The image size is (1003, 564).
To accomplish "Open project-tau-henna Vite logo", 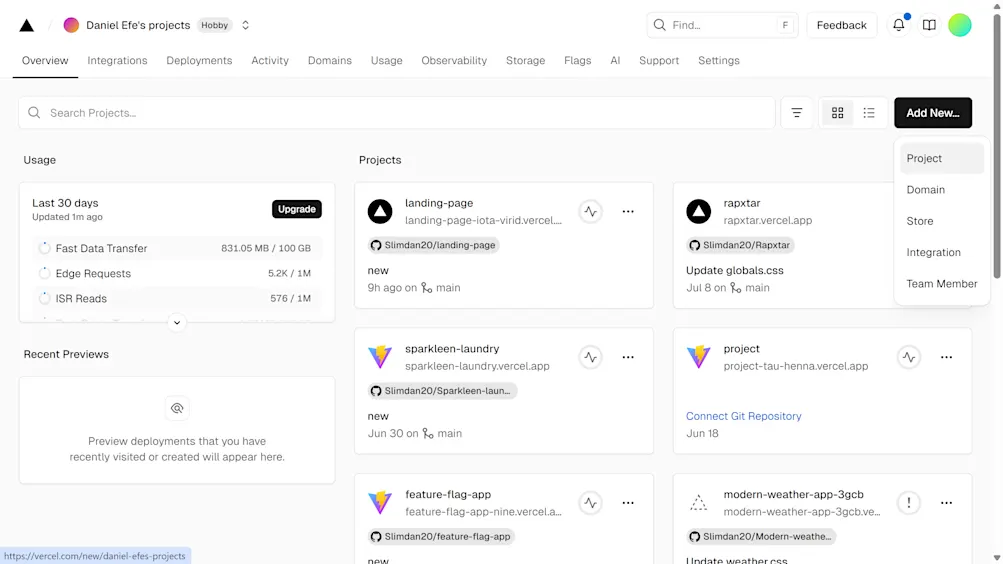I will tap(699, 357).
